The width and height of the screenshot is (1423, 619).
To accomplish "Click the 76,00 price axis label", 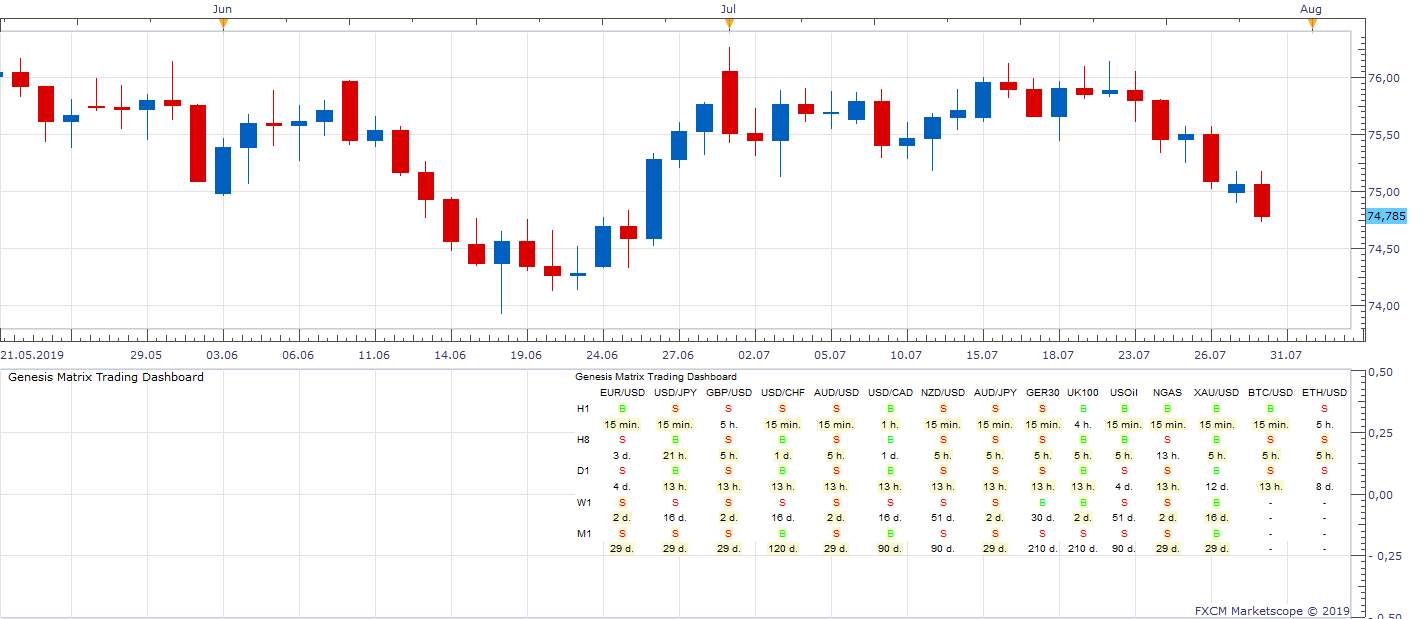I will tap(1382, 78).
